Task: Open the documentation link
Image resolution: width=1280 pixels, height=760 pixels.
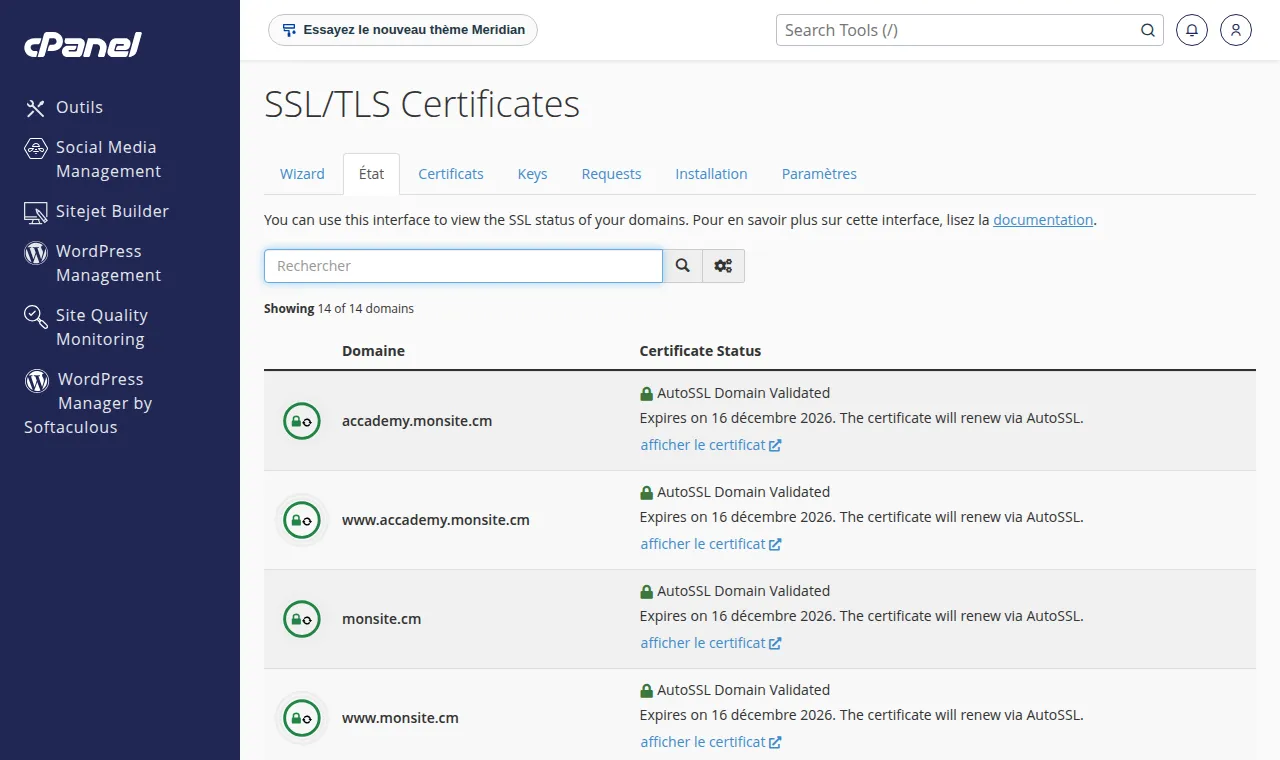Action: 1043,220
